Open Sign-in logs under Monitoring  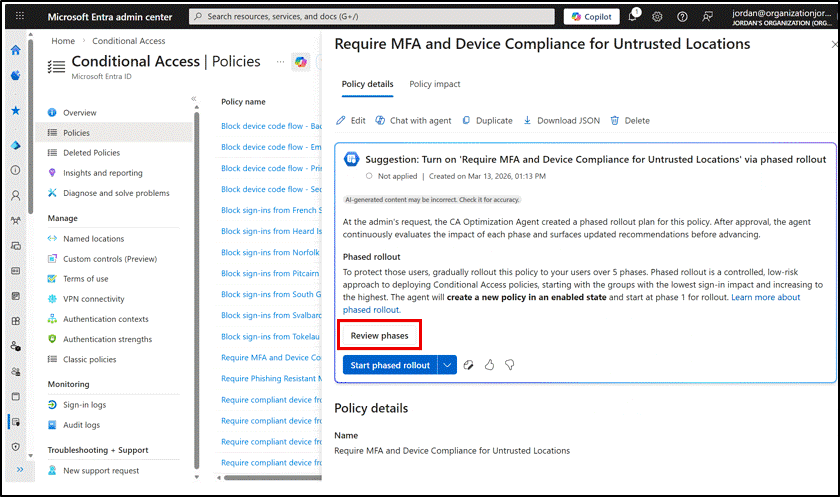click(x=84, y=405)
